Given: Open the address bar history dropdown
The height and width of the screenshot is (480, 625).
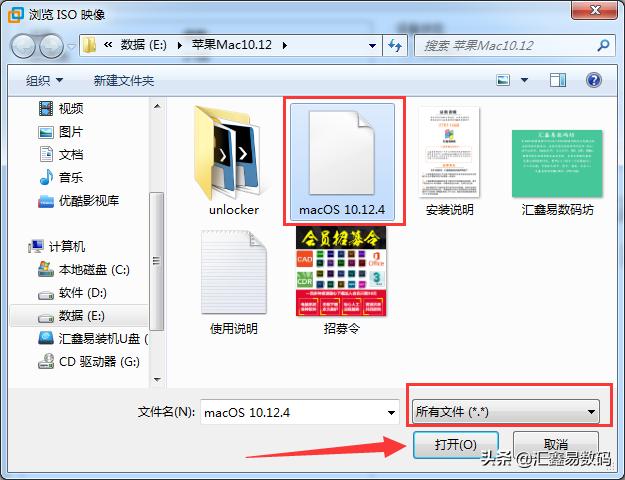Looking at the screenshot, I should [372, 45].
